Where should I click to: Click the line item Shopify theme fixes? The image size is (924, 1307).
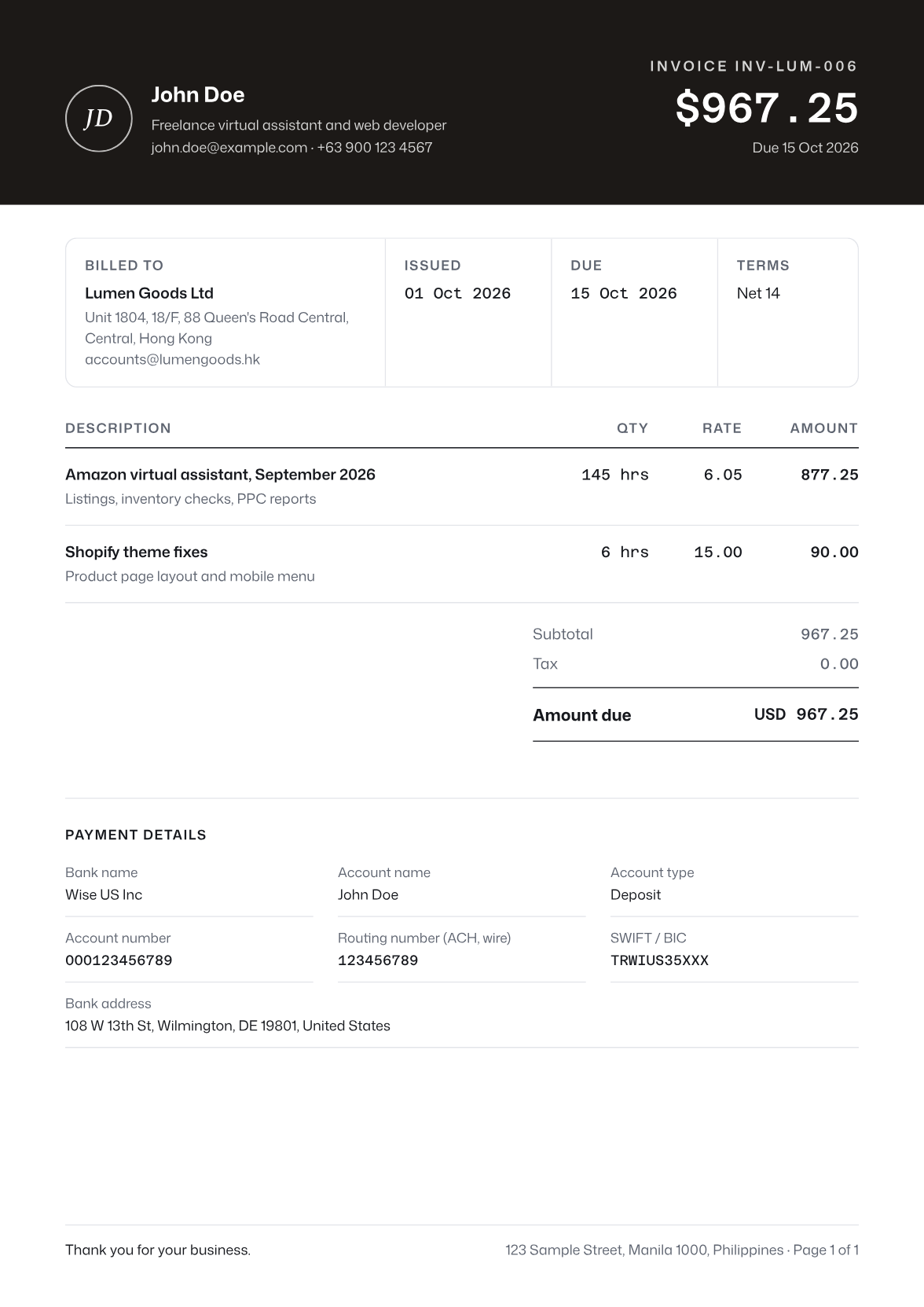tap(137, 553)
